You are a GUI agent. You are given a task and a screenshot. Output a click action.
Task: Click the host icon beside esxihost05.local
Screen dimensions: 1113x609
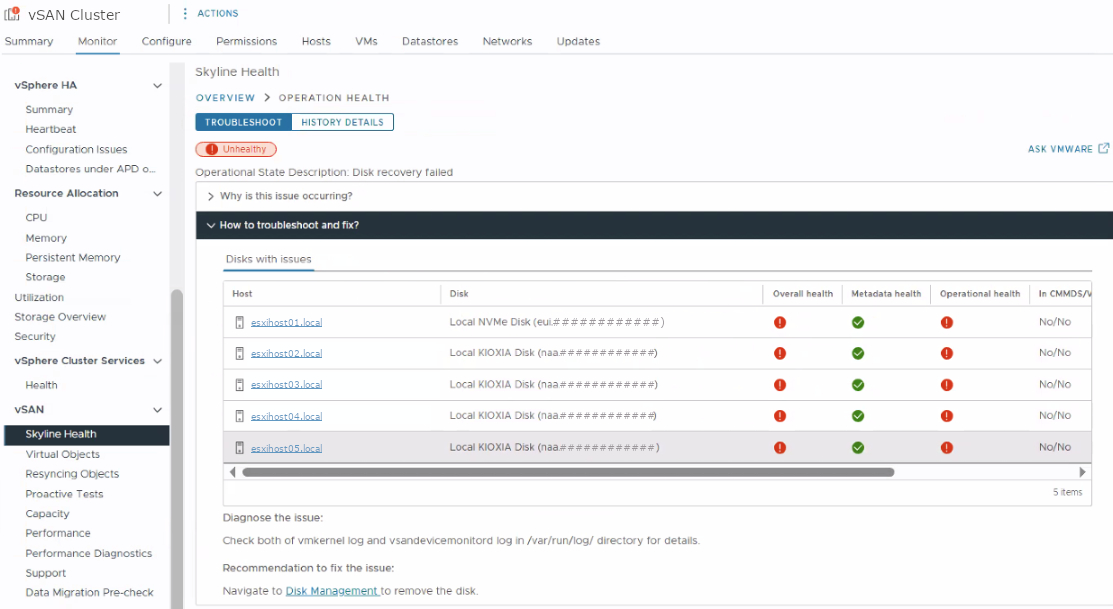click(239, 448)
